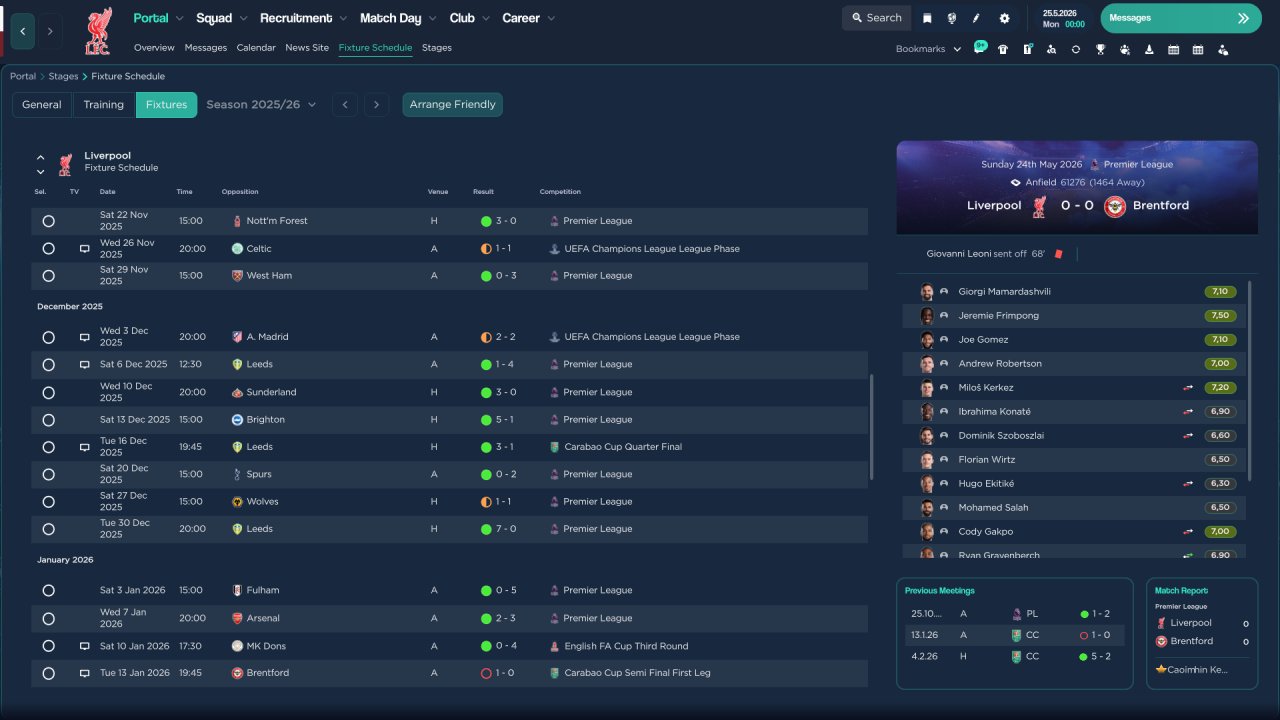
Task: Select the radio button for the Arsenal fixture
Action: 48,618
